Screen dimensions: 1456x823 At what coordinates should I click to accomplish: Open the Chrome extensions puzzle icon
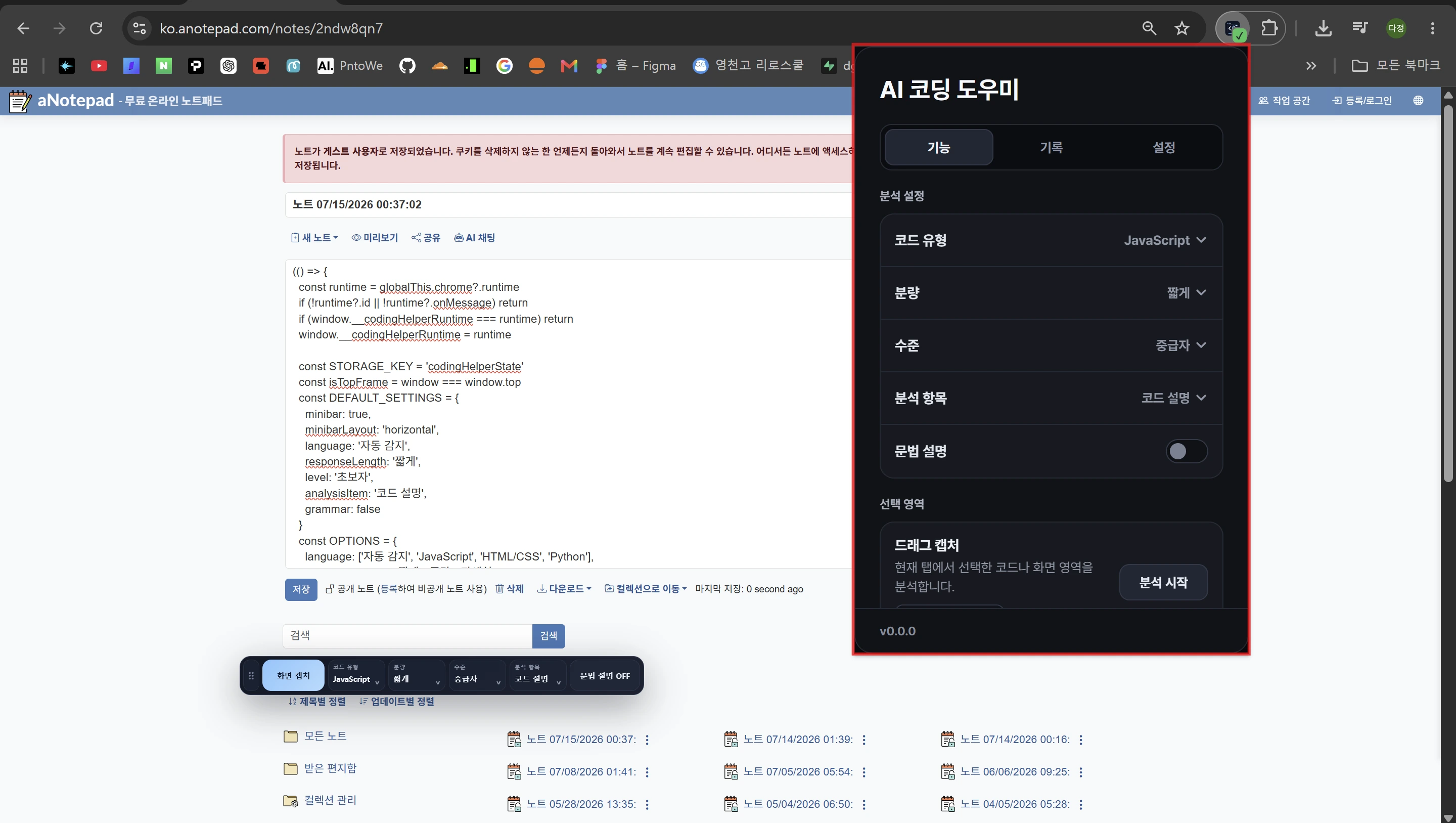[x=1269, y=28]
